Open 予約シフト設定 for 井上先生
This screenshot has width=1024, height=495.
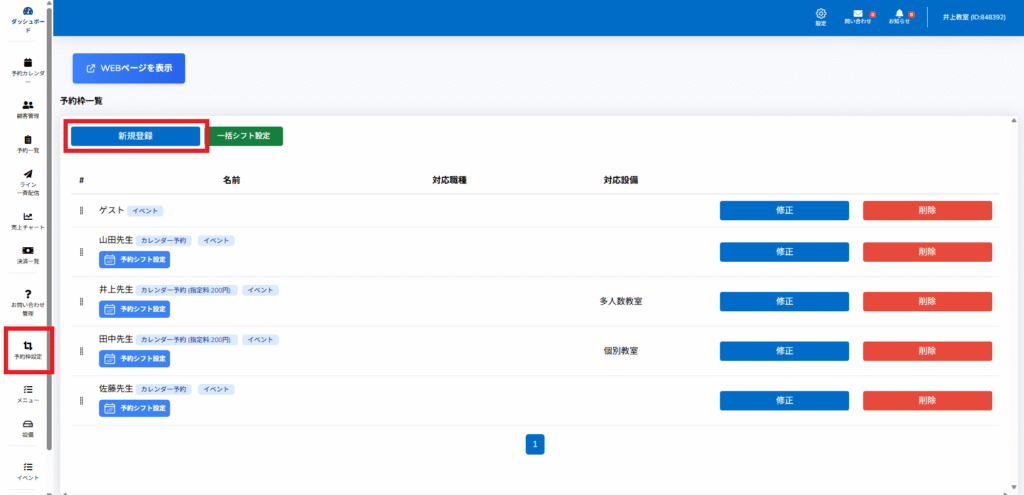point(135,310)
